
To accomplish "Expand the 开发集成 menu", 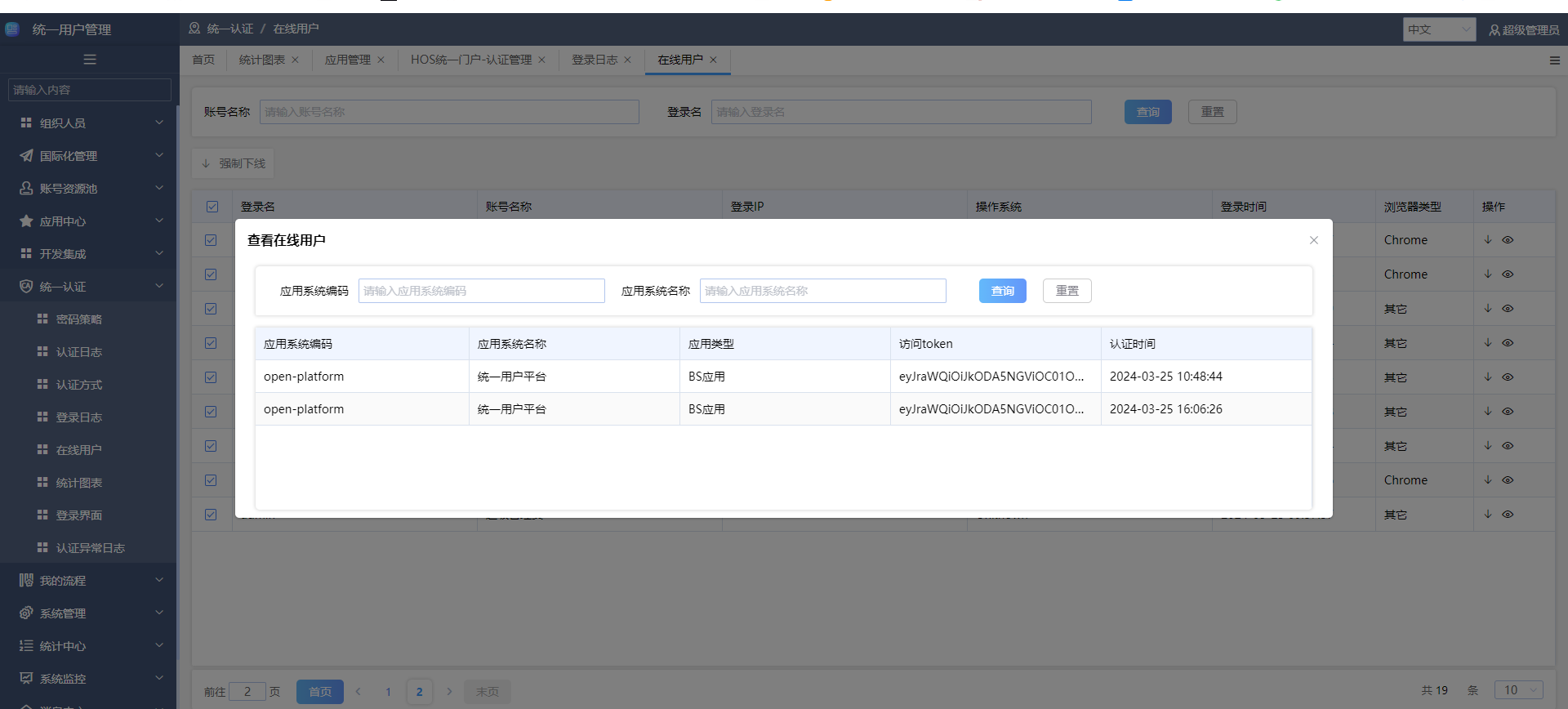I will pyautogui.click(x=159, y=253).
